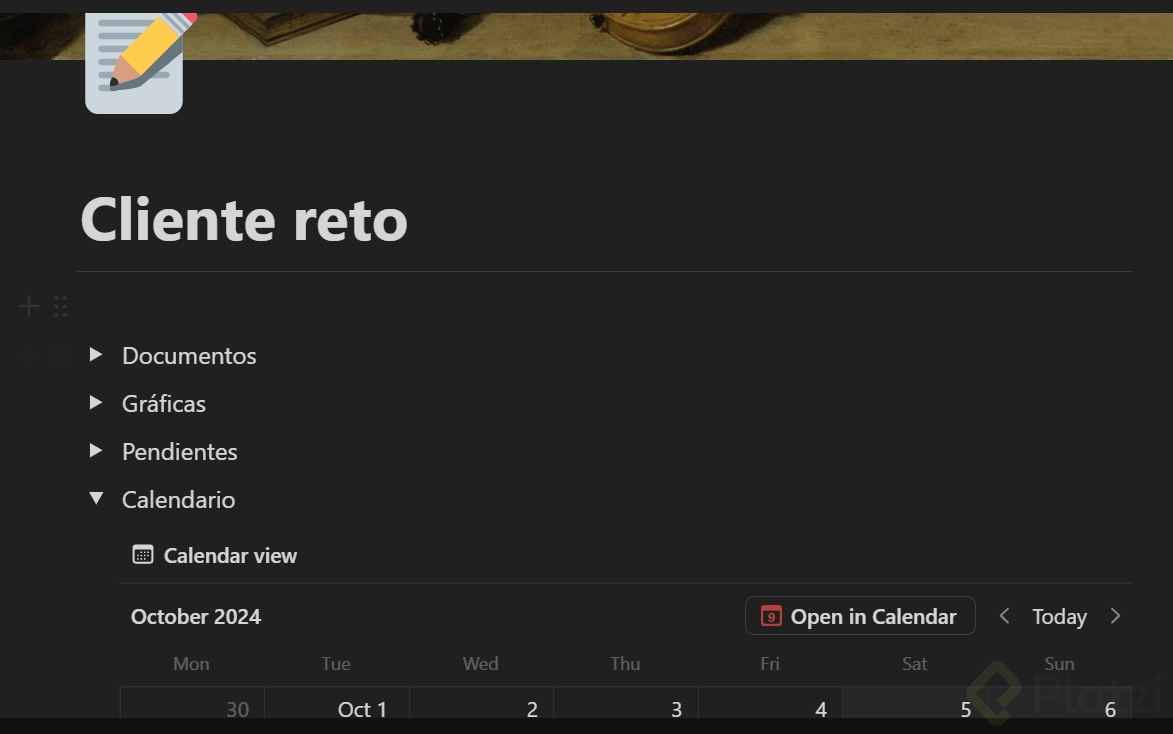Go to next month with right arrow

[1115, 616]
